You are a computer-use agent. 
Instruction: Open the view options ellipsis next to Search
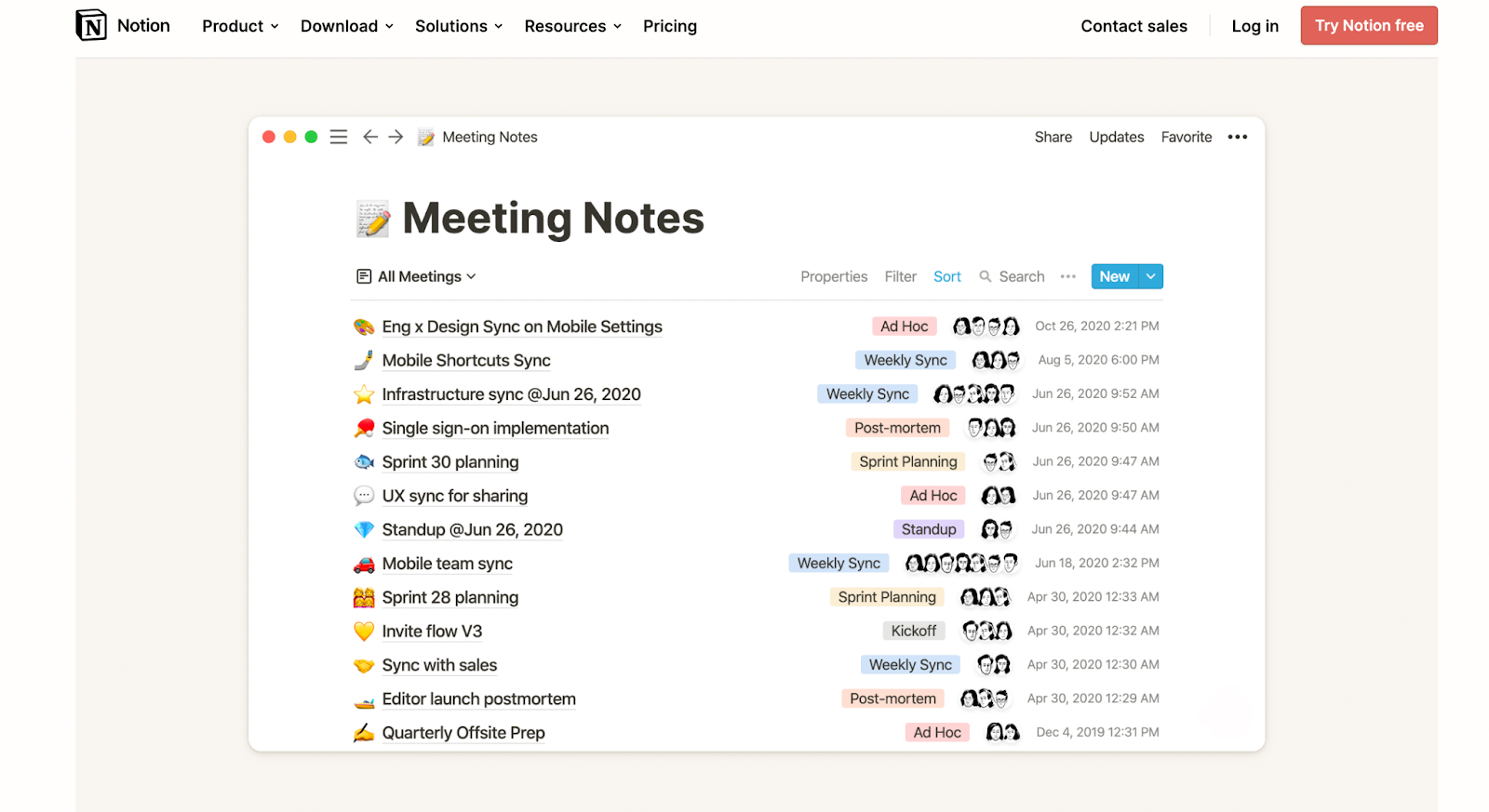[1068, 276]
